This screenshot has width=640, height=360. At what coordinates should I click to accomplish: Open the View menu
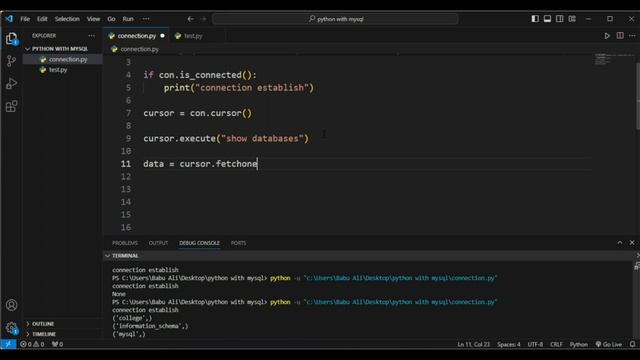[x=93, y=19]
